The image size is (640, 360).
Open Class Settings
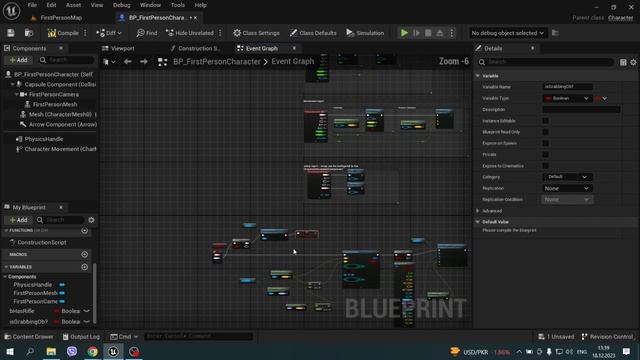coord(256,33)
